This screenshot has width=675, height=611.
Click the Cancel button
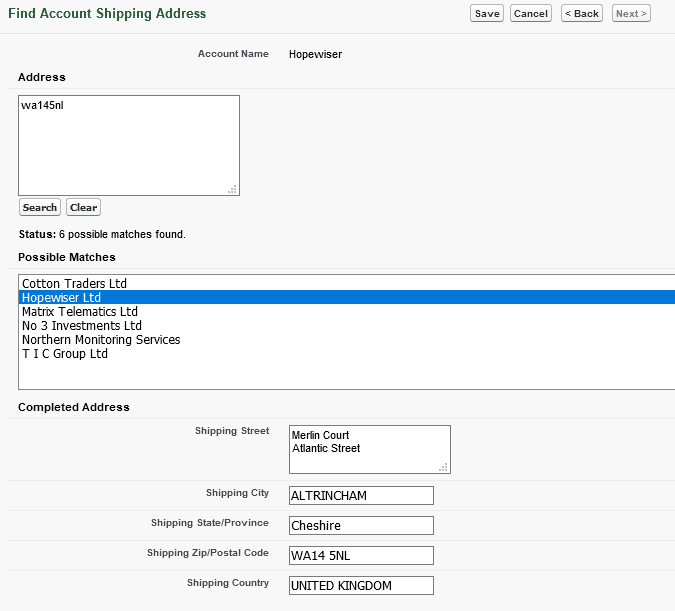[531, 13]
